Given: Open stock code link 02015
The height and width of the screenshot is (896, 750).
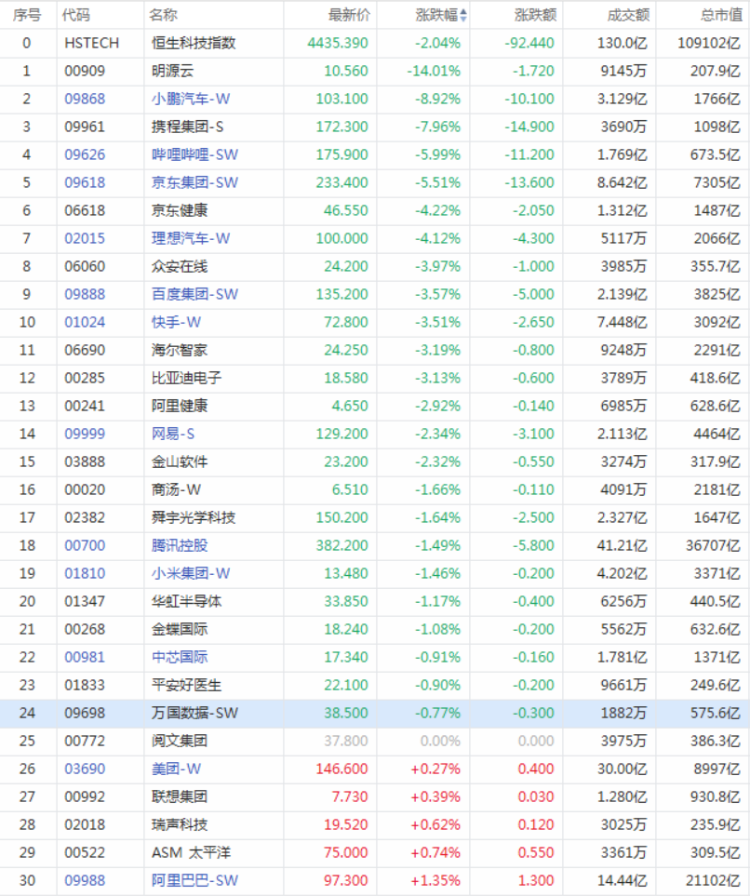Looking at the screenshot, I should [x=85, y=238].
